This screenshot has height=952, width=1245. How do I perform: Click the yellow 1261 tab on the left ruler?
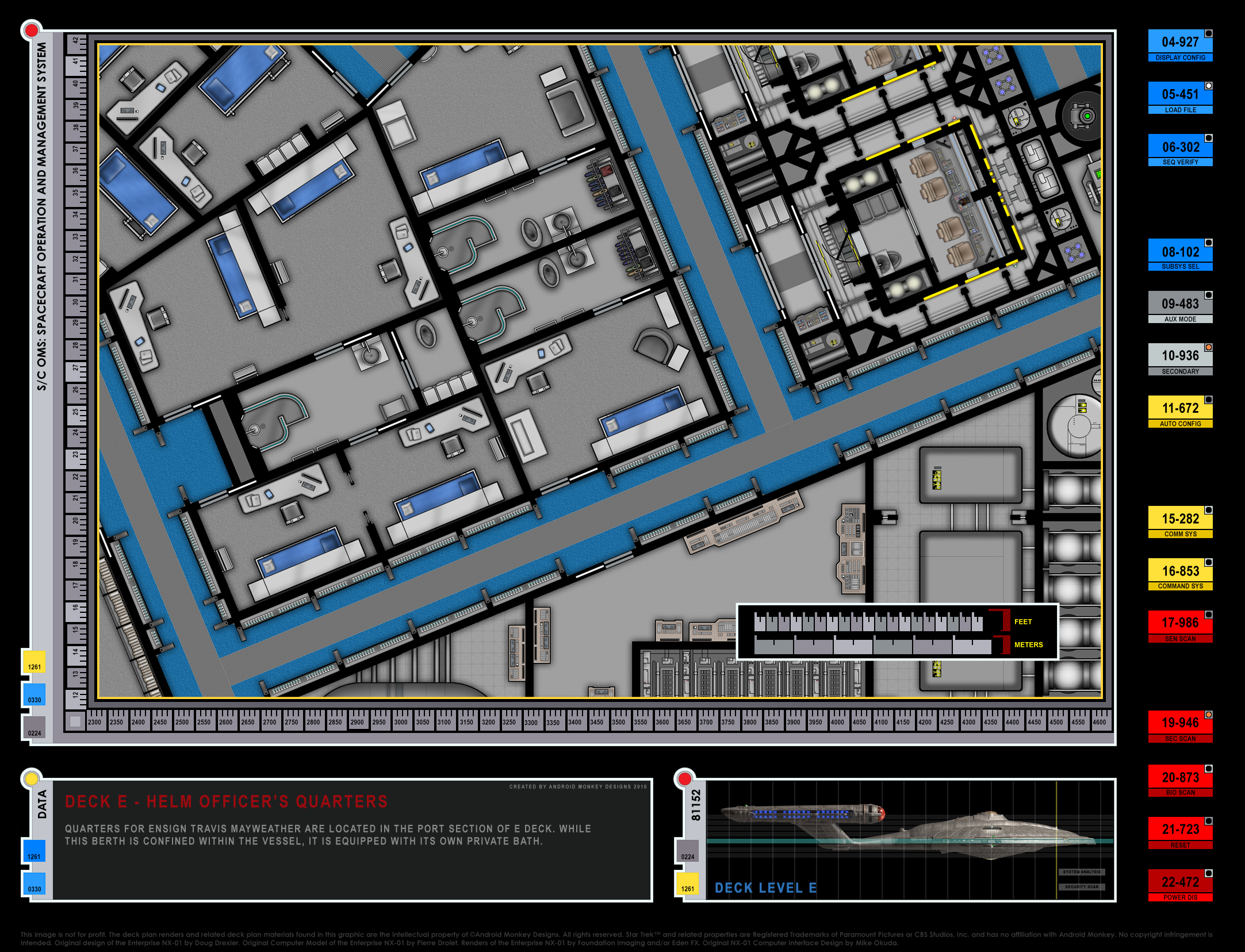tap(34, 661)
